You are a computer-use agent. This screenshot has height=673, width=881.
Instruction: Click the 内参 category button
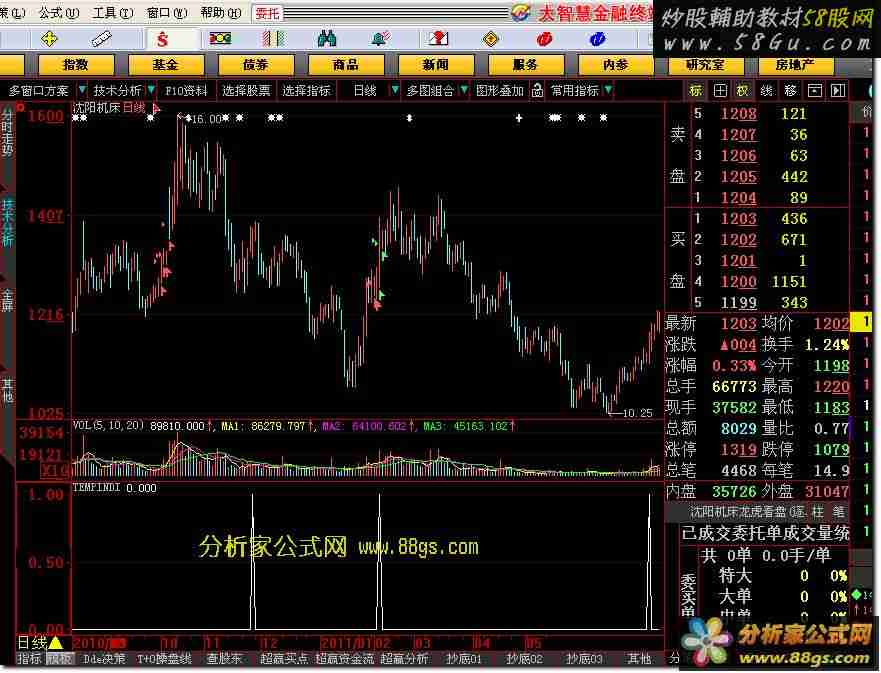(615, 65)
